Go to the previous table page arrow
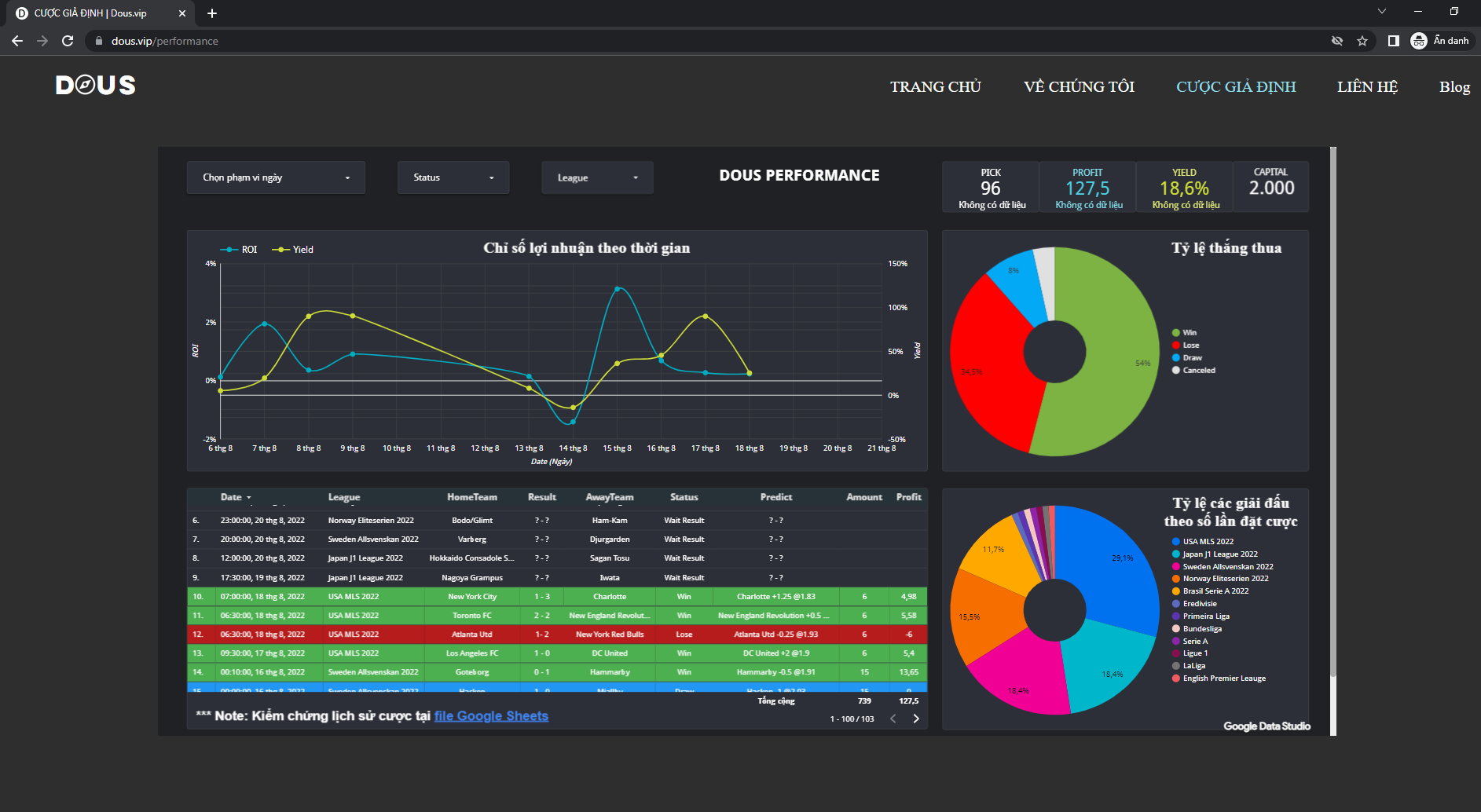Viewport: 1481px width, 812px height. (x=893, y=719)
